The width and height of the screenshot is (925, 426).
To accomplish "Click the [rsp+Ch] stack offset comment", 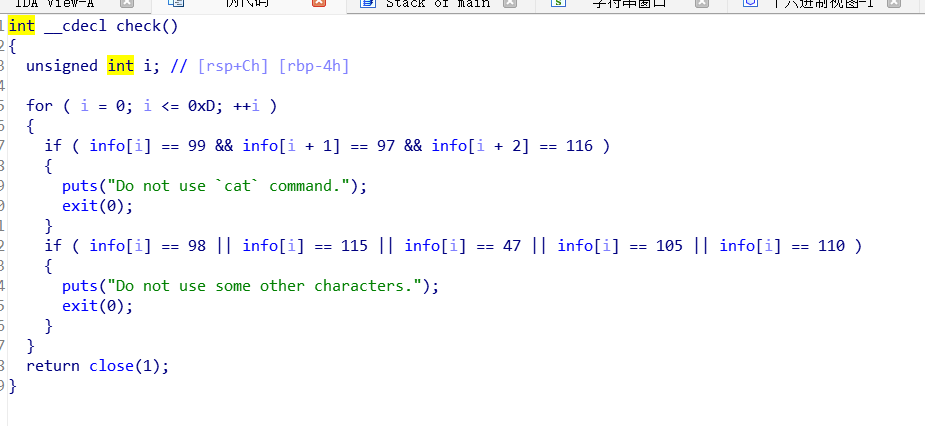I will 233,66.
